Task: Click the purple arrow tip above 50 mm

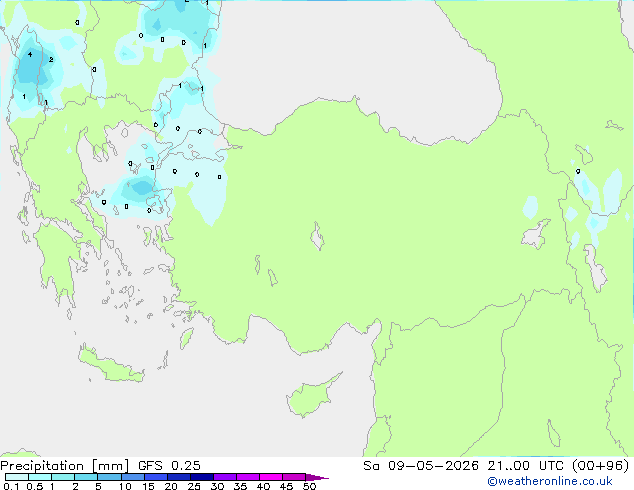Action: point(317,477)
